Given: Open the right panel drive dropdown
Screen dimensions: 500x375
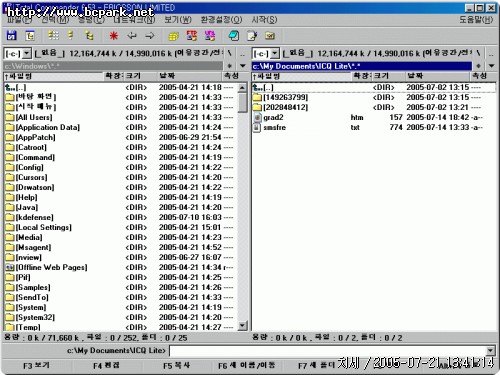Looking at the screenshot, I should point(274,53).
